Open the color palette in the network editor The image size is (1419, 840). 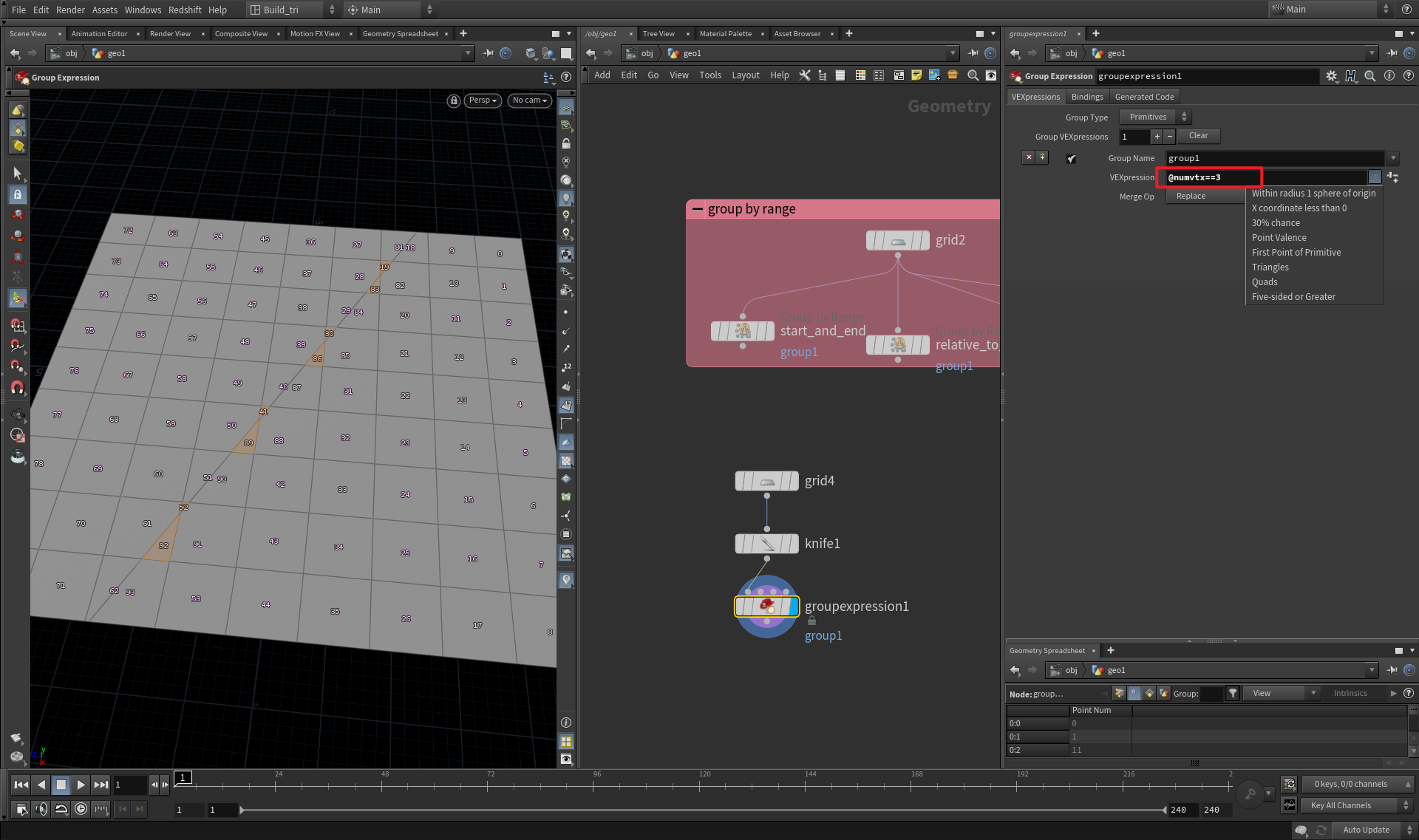point(860,75)
